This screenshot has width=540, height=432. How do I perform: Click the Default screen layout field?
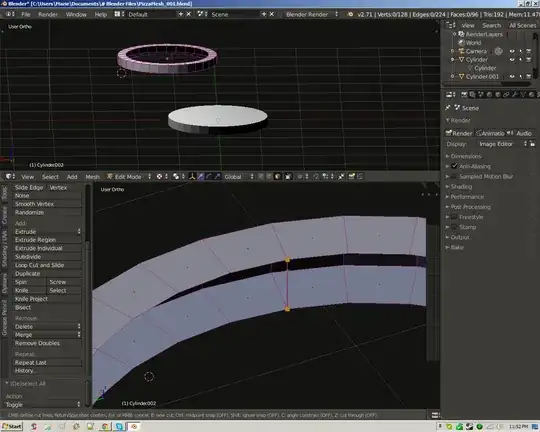point(151,14)
